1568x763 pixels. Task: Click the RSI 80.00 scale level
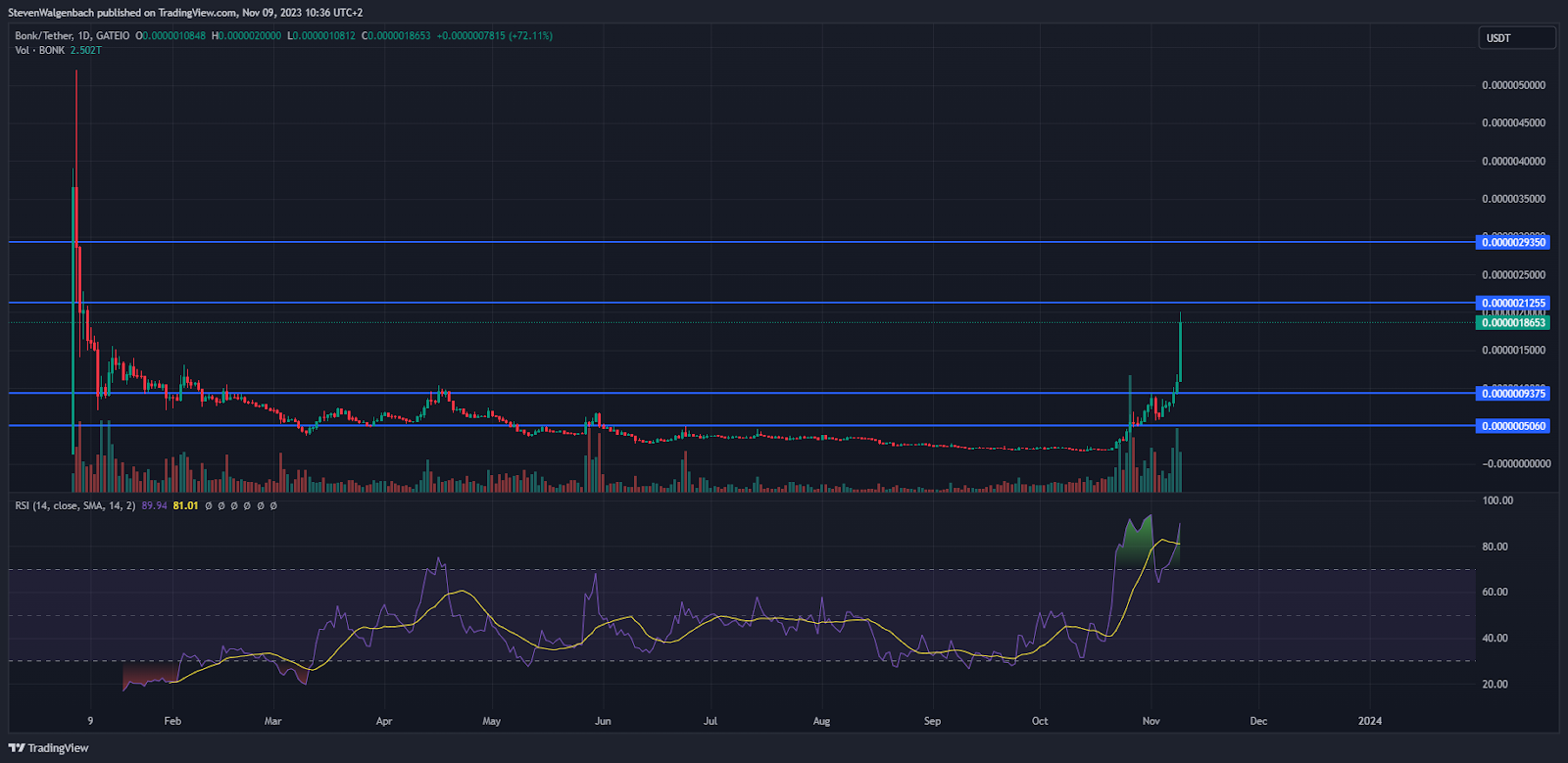(1494, 547)
